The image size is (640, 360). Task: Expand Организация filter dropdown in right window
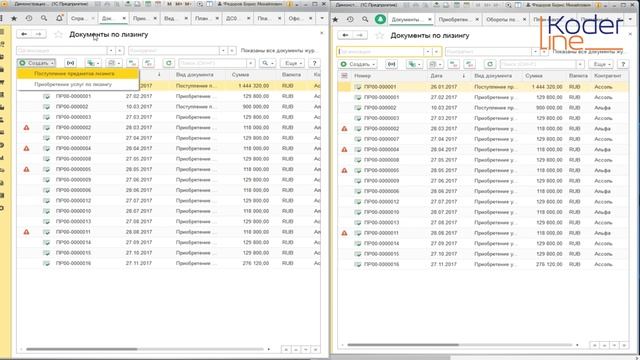coord(427,52)
